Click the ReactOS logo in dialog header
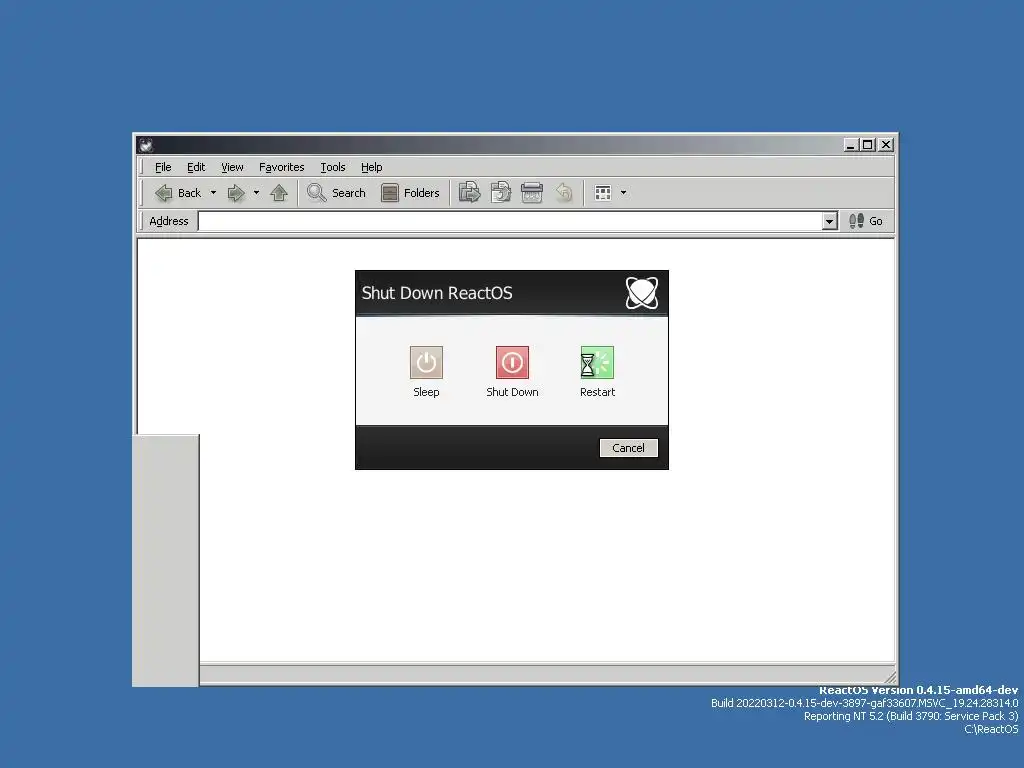Image resolution: width=1024 pixels, height=768 pixels. [x=641, y=293]
